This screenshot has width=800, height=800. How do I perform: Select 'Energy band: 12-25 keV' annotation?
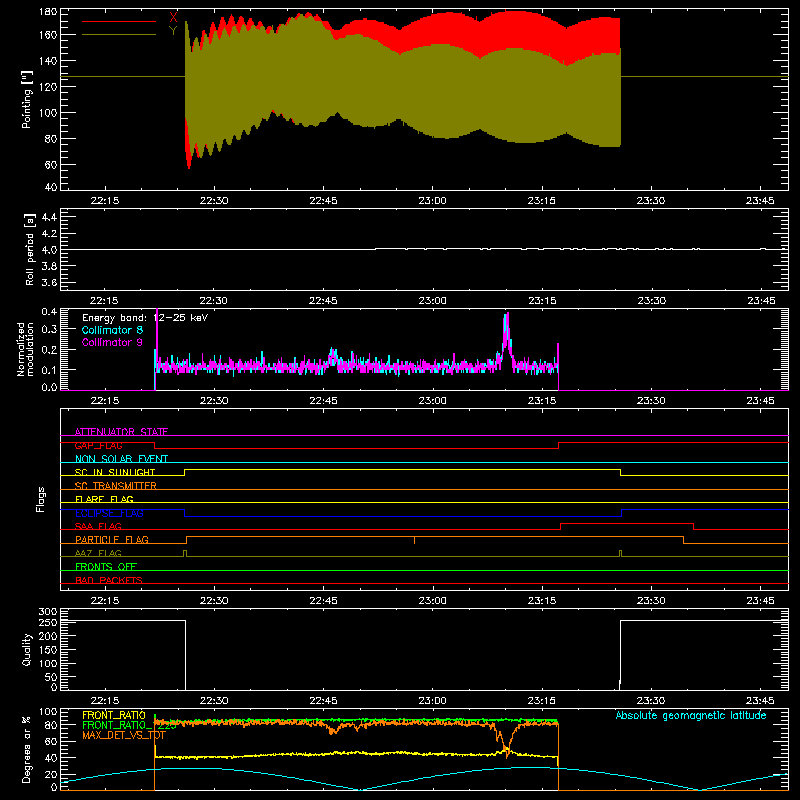coord(145,318)
